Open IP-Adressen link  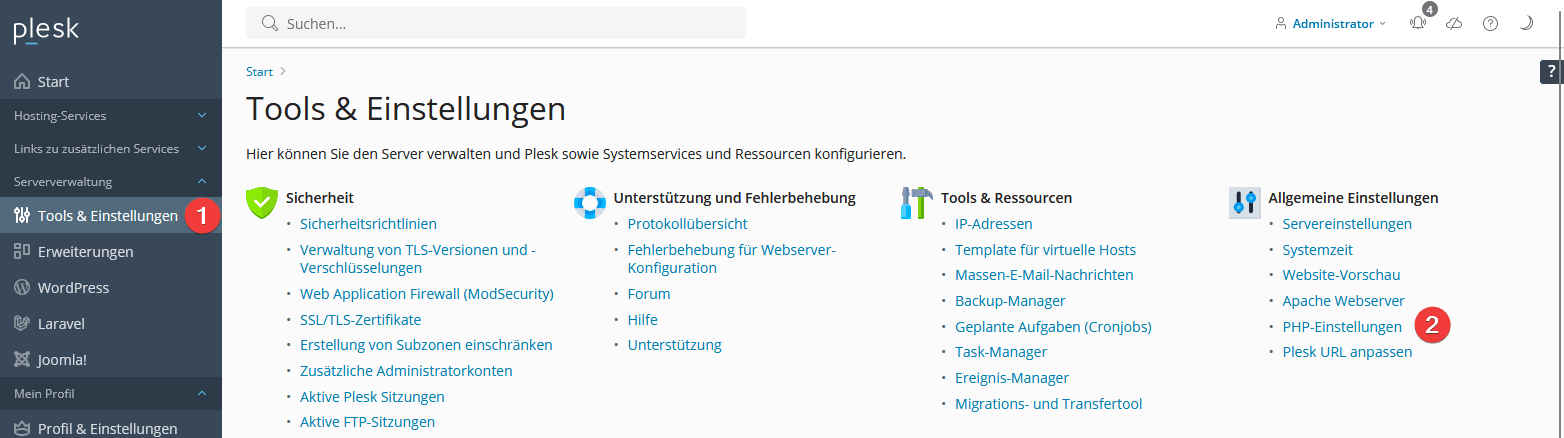click(x=994, y=224)
